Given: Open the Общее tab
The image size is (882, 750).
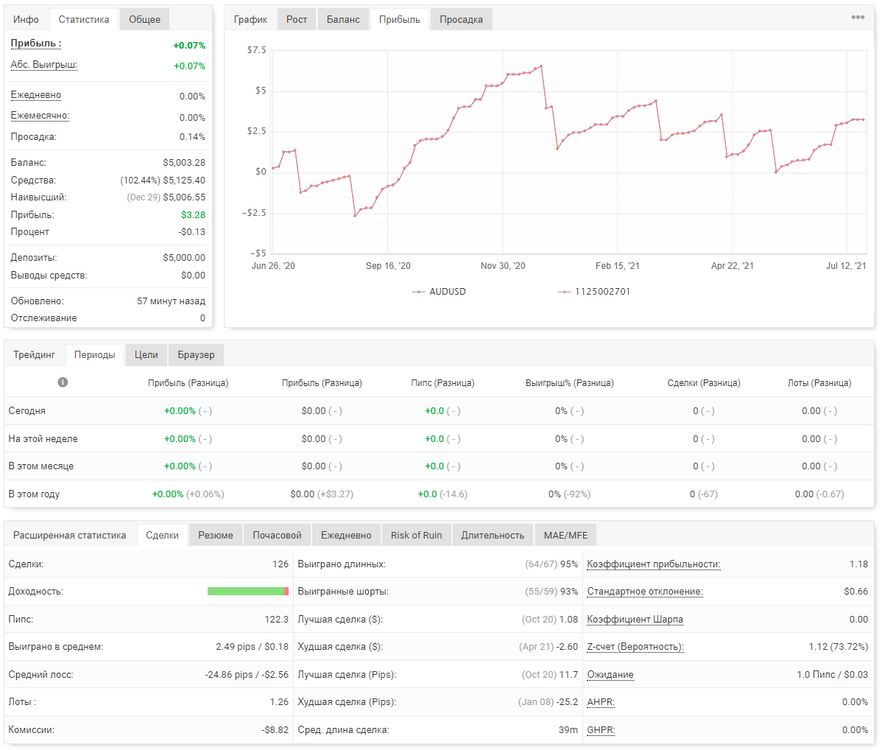Looking at the screenshot, I should click(145, 19).
